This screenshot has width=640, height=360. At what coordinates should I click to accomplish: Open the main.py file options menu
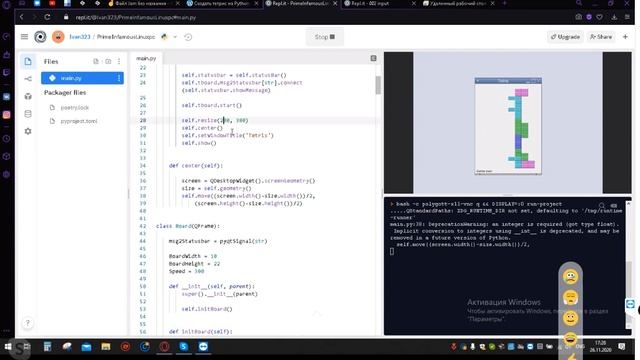click(x=119, y=78)
